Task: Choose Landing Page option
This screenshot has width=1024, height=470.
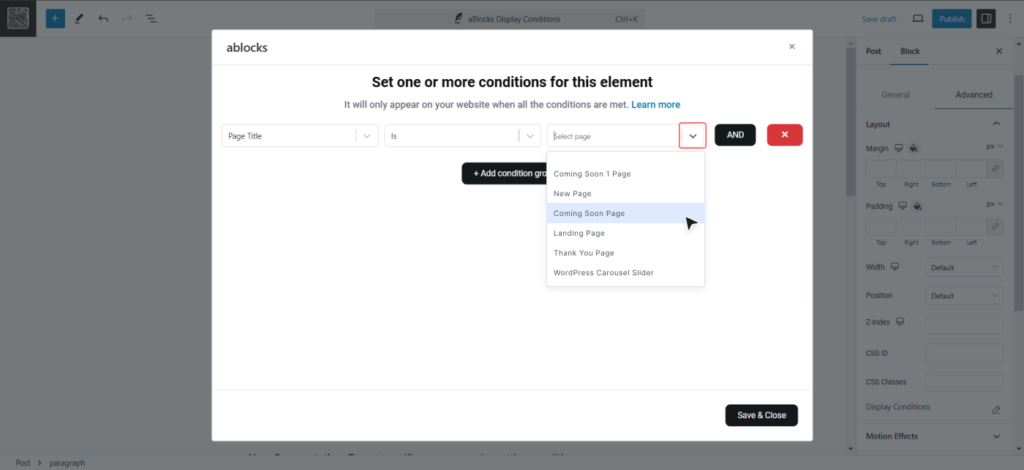Action: (x=626, y=232)
